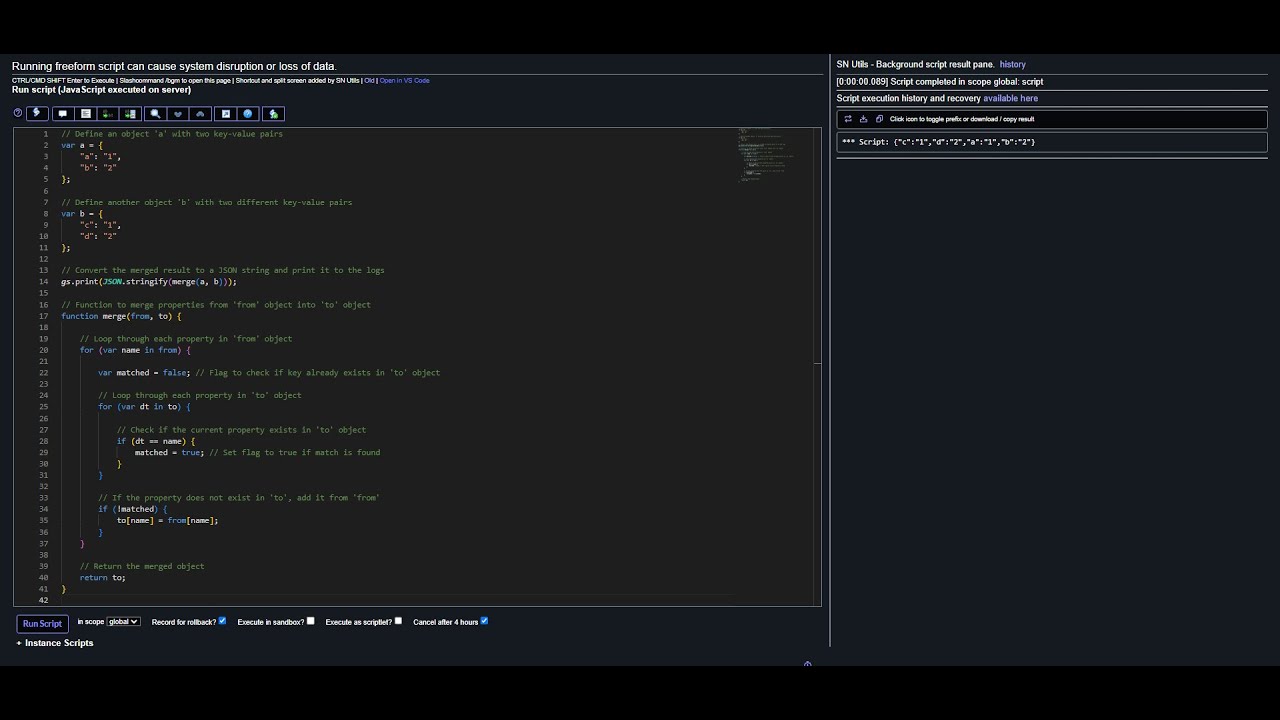The width and height of the screenshot is (1280, 720).
Task: Open the in scope global dropdown
Action: [x=123, y=622]
